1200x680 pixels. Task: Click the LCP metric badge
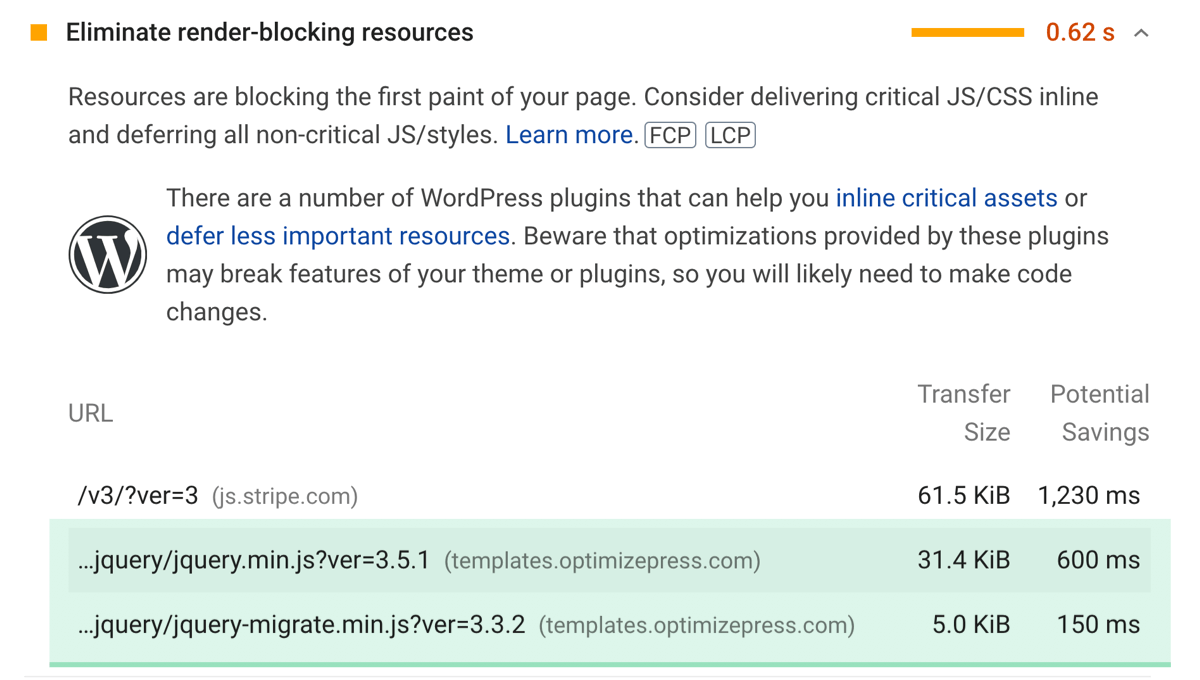[730, 135]
